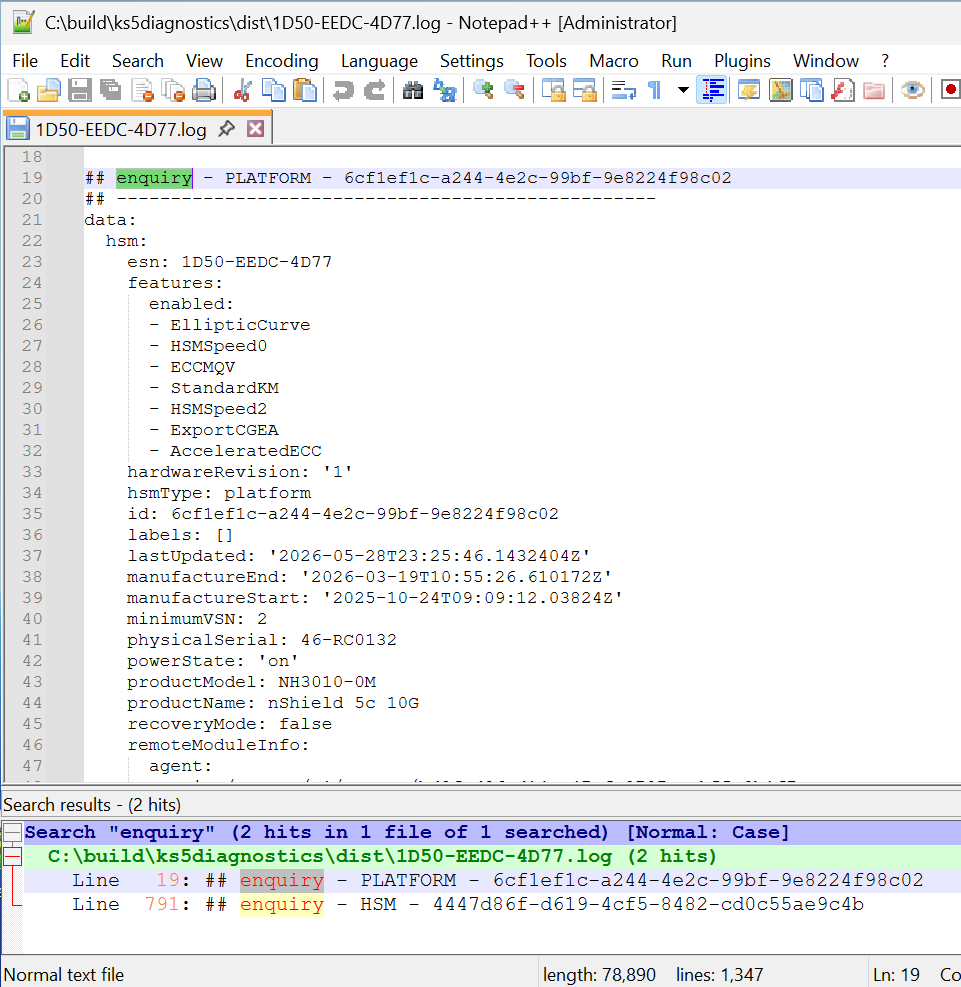Click the esn value 1D50-EEDC-4D77

(x=257, y=262)
